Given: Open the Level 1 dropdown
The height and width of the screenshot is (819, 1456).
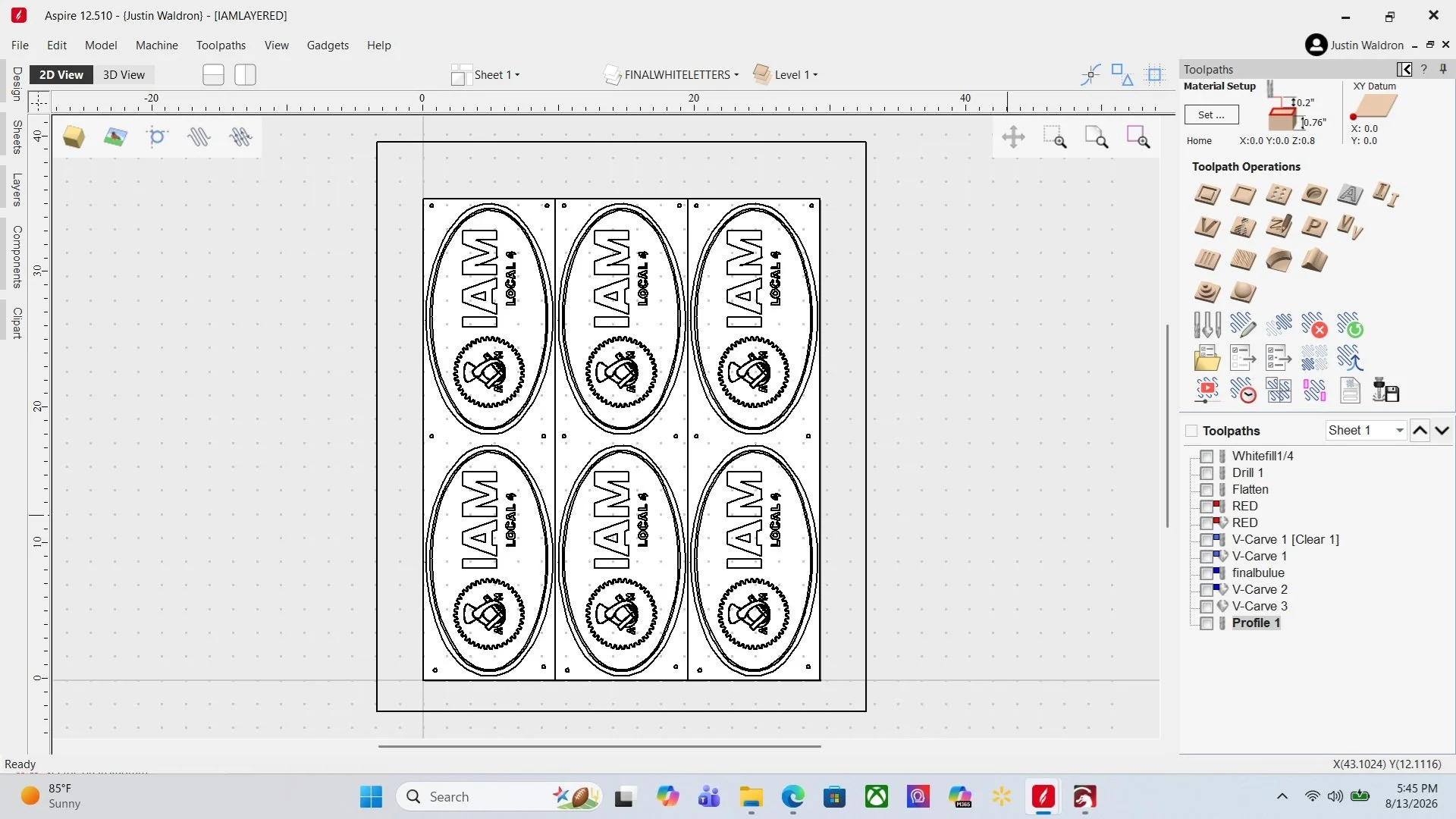Looking at the screenshot, I should 786,74.
